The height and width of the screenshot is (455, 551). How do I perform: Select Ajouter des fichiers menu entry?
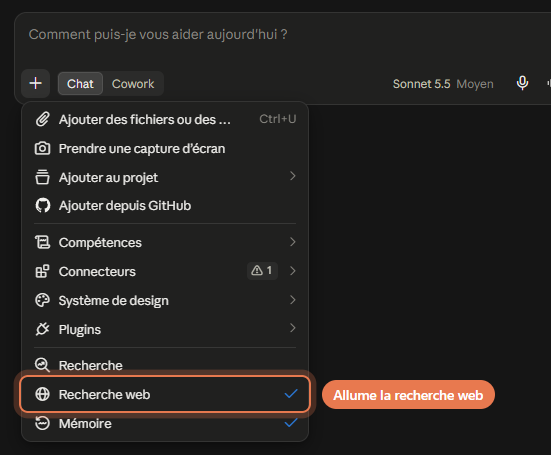(x=165, y=119)
